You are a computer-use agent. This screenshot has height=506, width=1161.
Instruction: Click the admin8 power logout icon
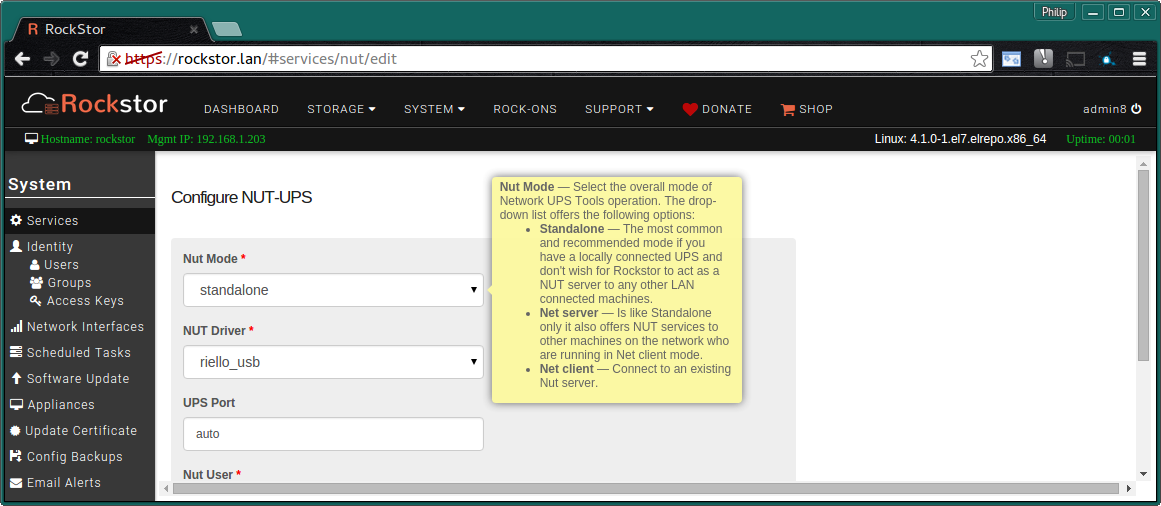1136,109
